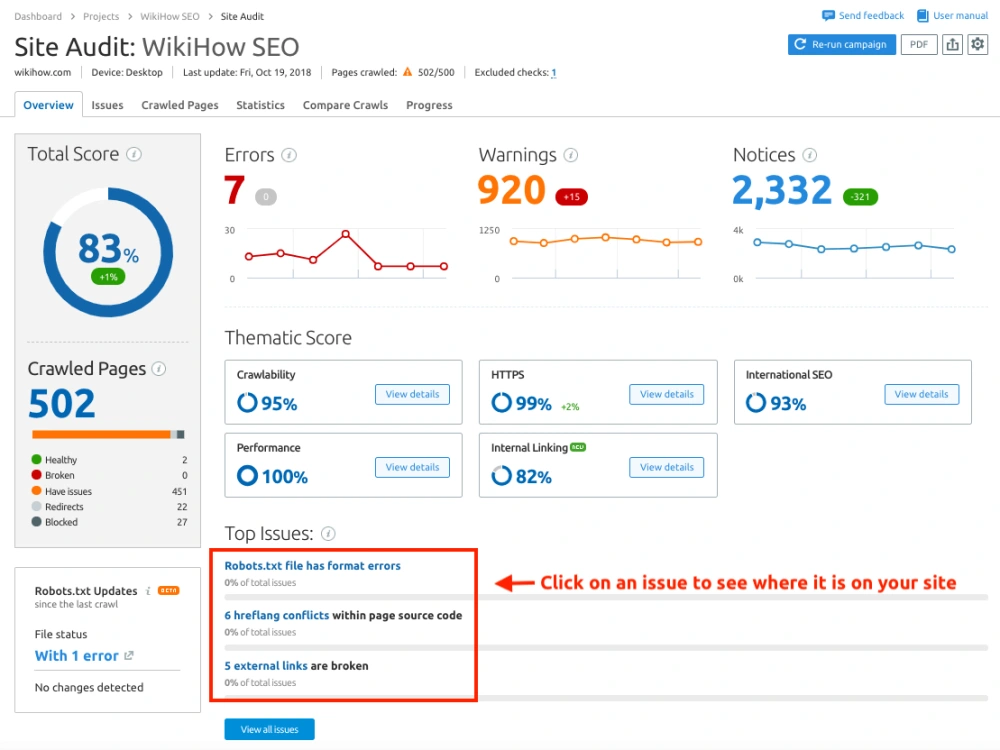Click the pages crawled warning triangle icon
Image resolution: width=1000 pixels, height=750 pixels.
point(408,72)
